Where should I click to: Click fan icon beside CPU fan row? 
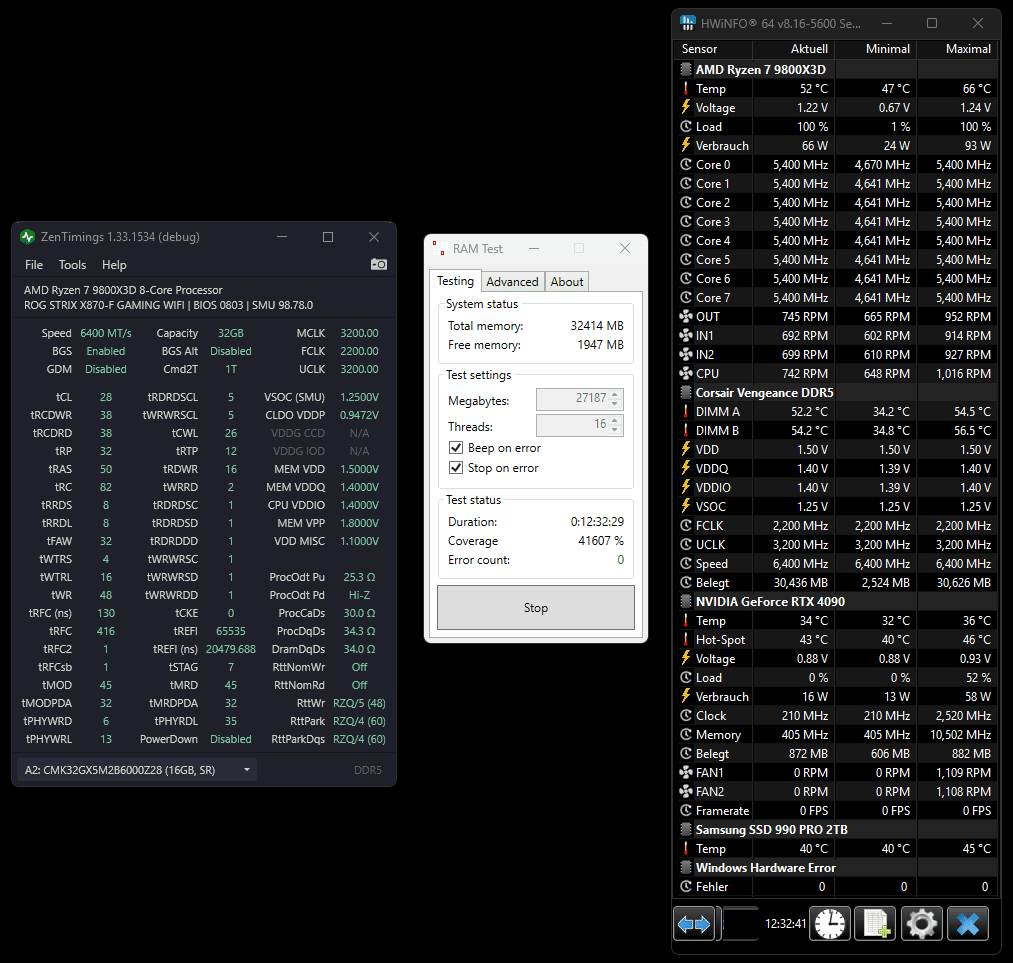(x=685, y=373)
